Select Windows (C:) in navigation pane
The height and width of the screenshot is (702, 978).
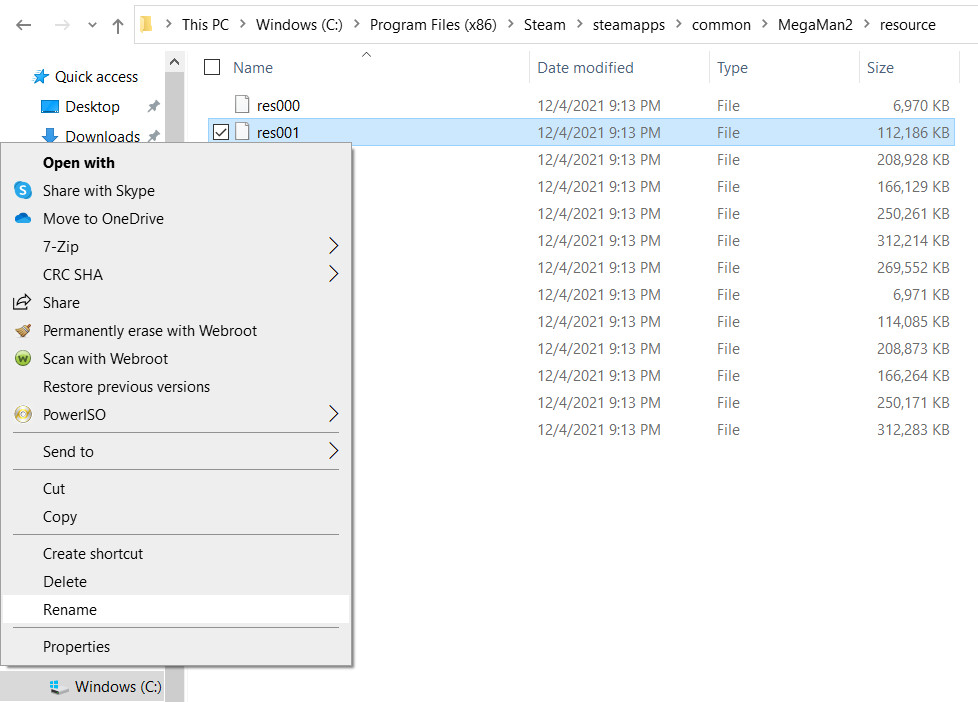(x=118, y=687)
